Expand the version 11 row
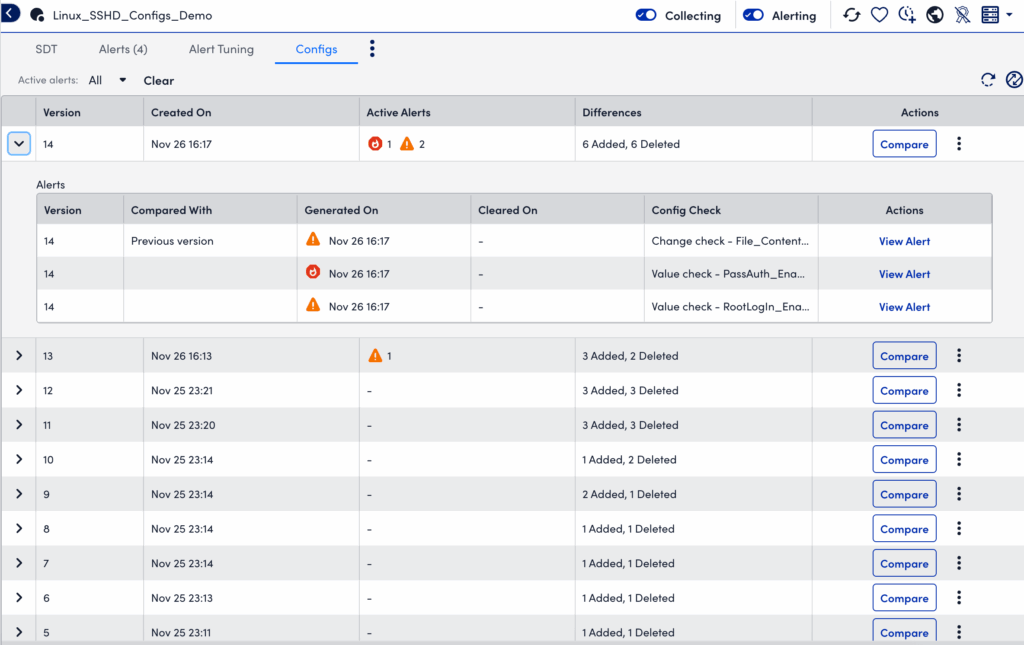Image resolution: width=1024 pixels, height=645 pixels. [x=19, y=424]
